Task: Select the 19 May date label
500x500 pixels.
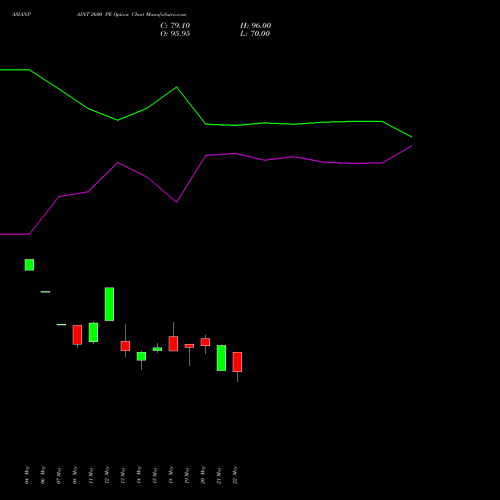Action: click(187, 475)
